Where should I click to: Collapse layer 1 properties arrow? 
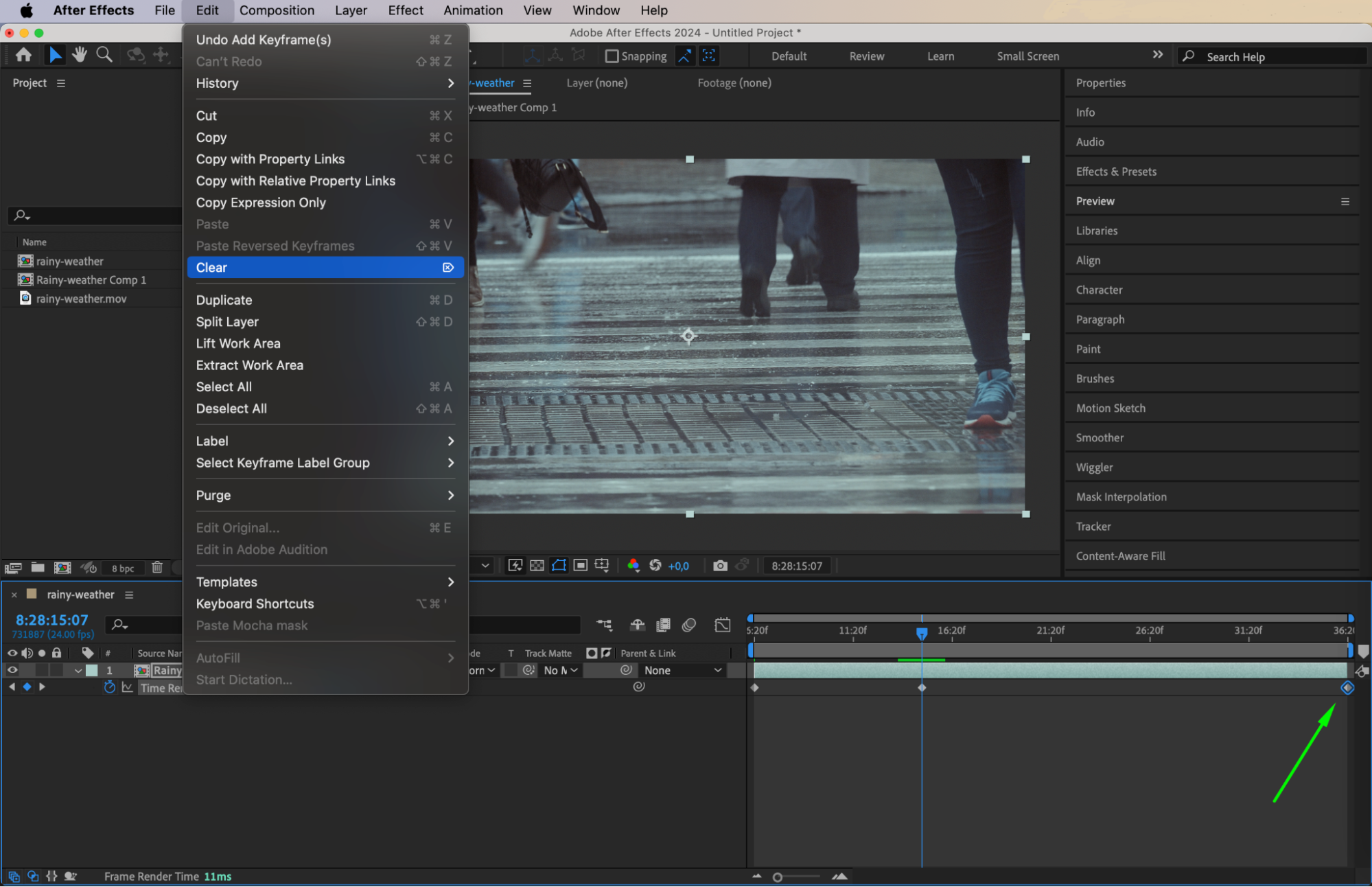tap(78, 671)
